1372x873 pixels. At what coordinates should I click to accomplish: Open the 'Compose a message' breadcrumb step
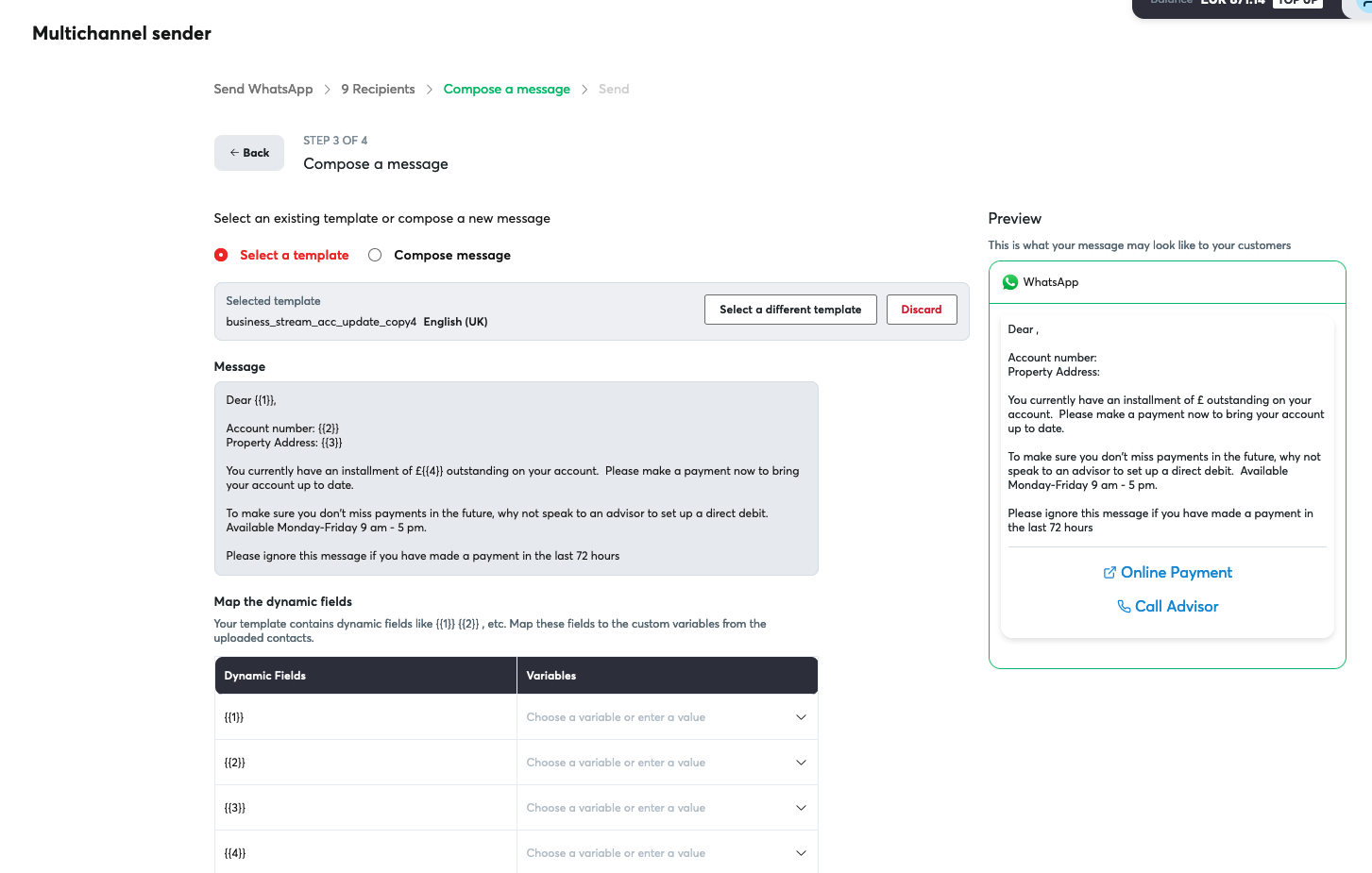click(x=506, y=90)
